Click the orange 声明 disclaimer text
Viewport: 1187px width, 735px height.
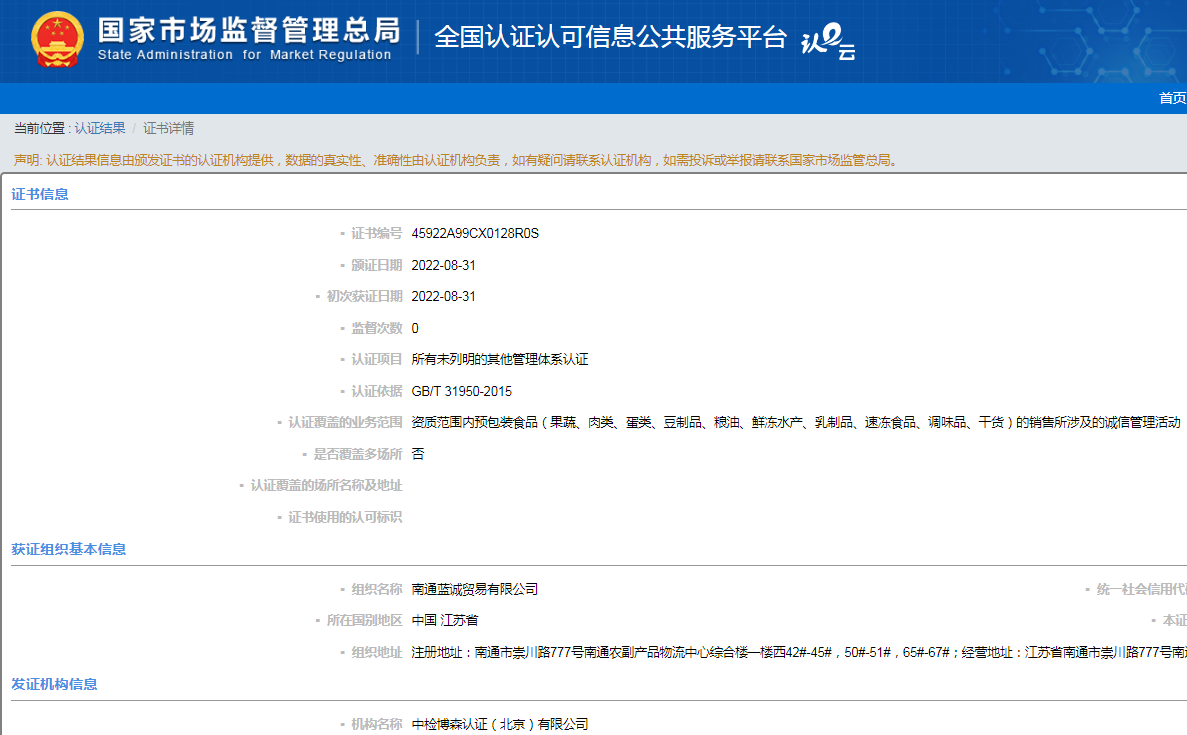point(456,160)
